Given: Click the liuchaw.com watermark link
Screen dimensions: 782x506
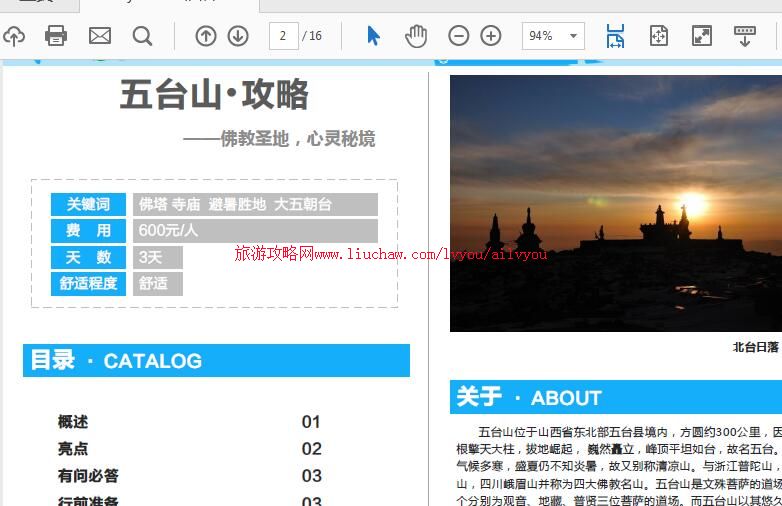Looking at the screenshot, I should coord(391,255).
